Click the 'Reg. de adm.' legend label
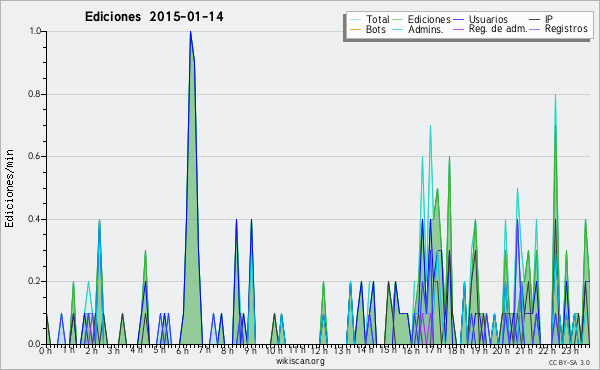This screenshot has width=600, height=370. (x=498, y=29)
